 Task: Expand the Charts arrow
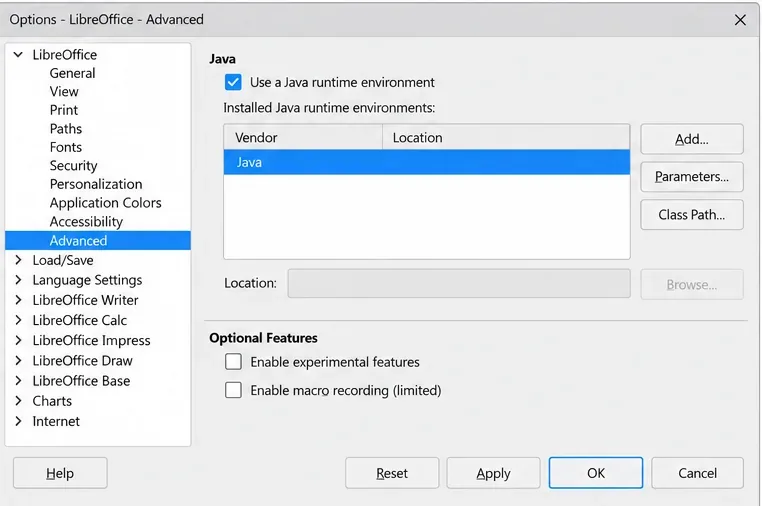[18, 401]
